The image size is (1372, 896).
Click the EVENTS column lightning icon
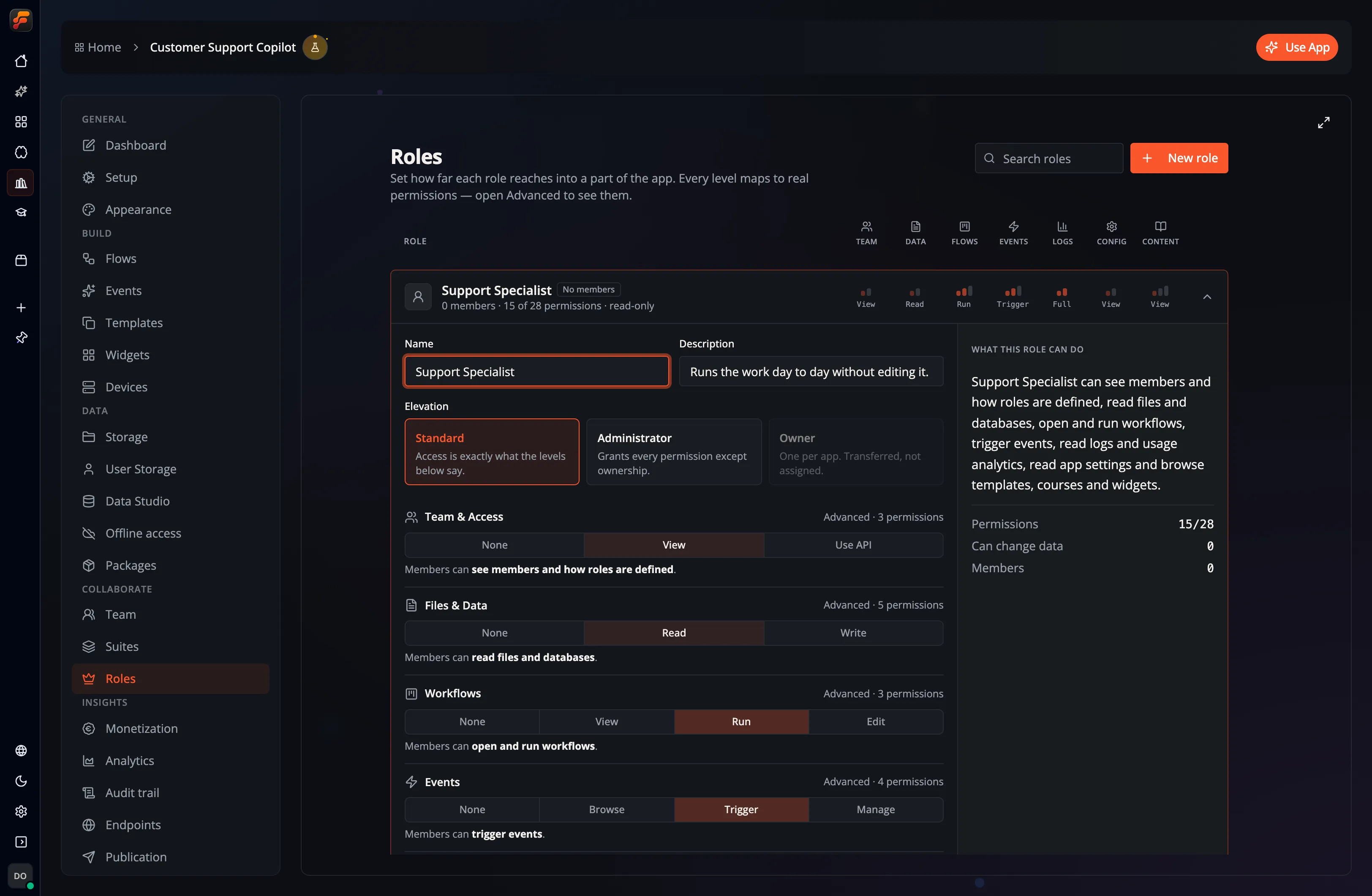1013,226
